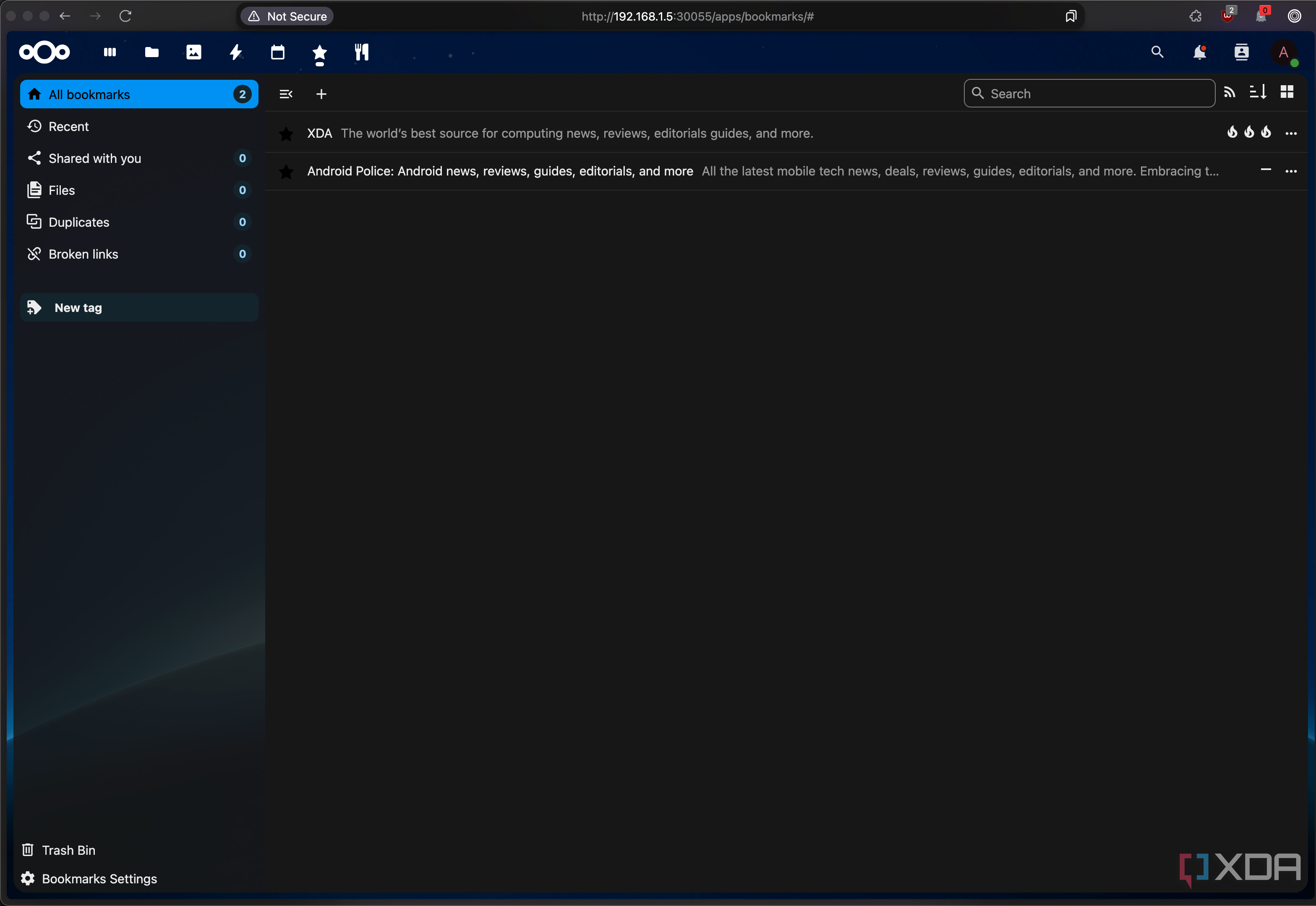Open XDA bookmark actions menu
The height and width of the screenshot is (906, 1316).
1291,134
